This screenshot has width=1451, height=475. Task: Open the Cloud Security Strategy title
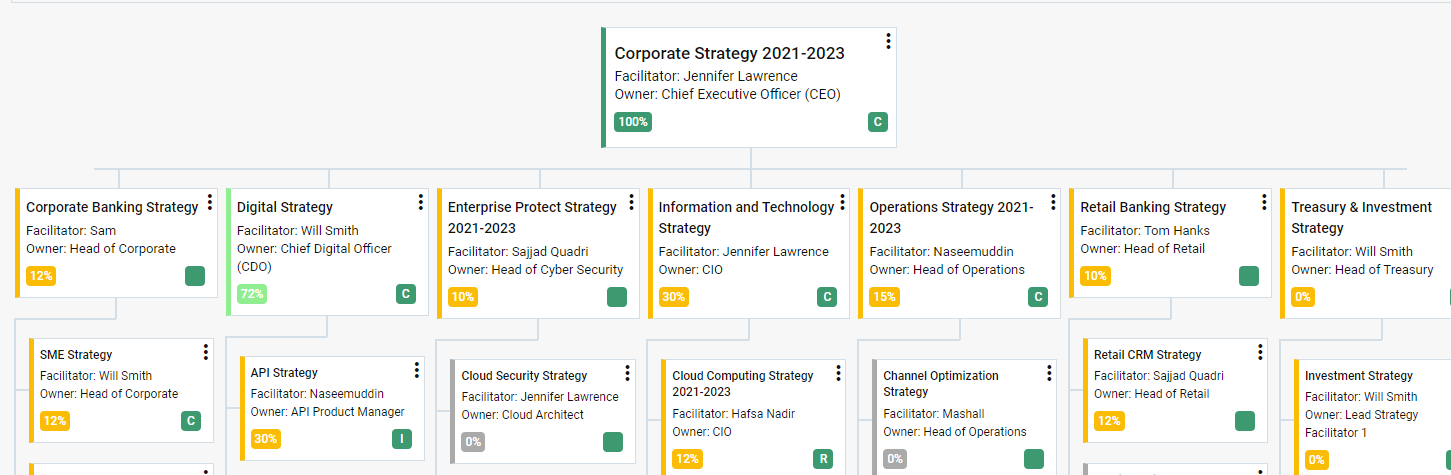point(524,376)
